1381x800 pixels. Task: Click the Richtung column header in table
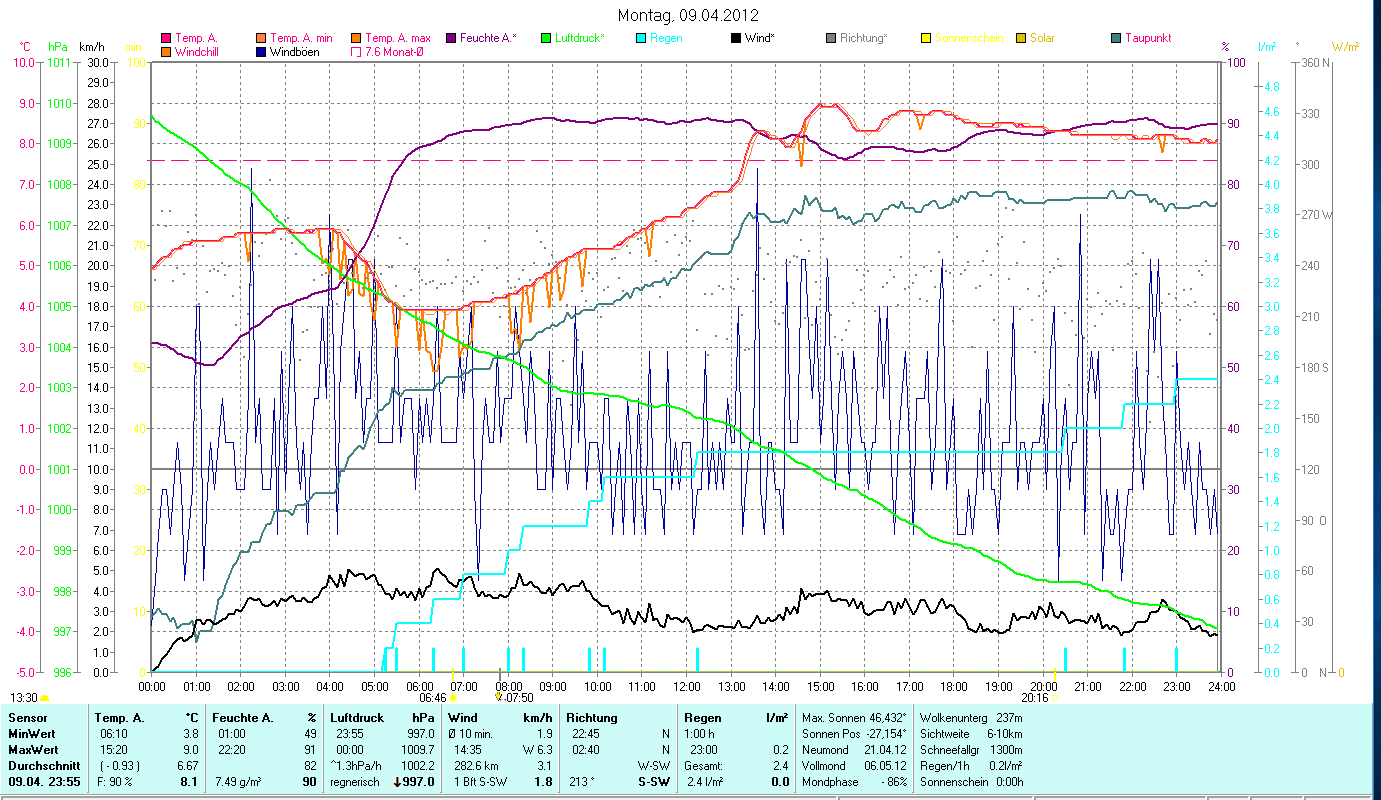pos(592,718)
